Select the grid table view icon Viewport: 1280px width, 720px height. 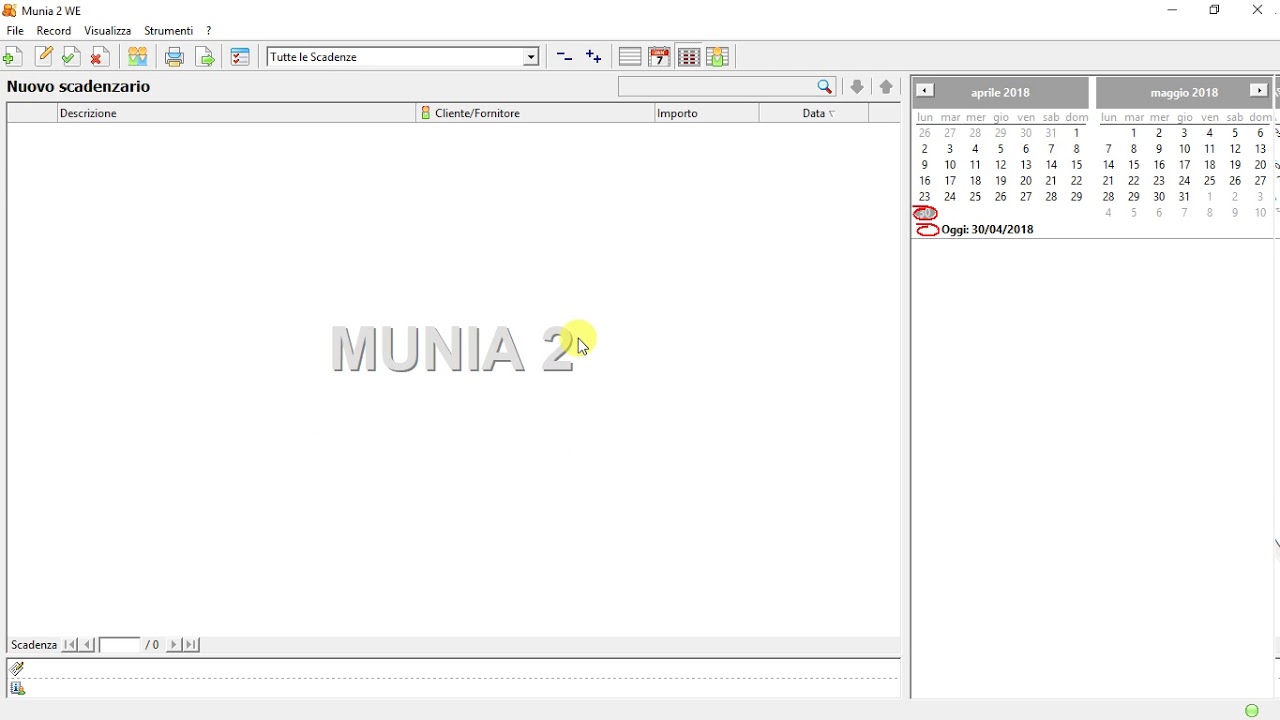pyautogui.click(x=689, y=57)
